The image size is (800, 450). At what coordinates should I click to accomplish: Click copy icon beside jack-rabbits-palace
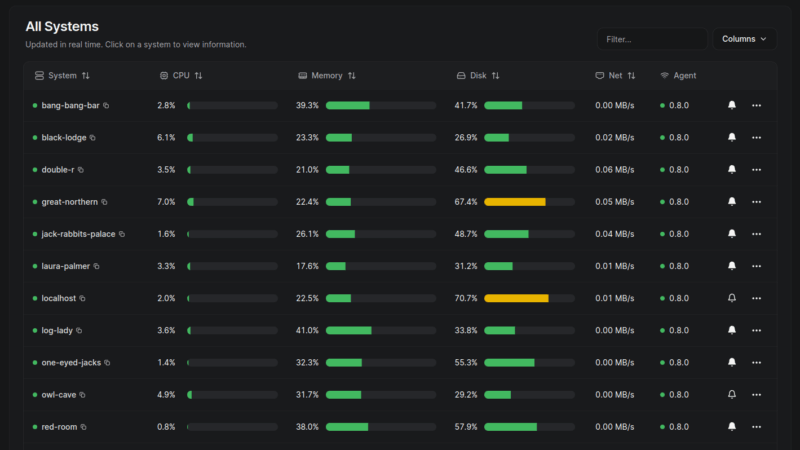click(x=122, y=234)
